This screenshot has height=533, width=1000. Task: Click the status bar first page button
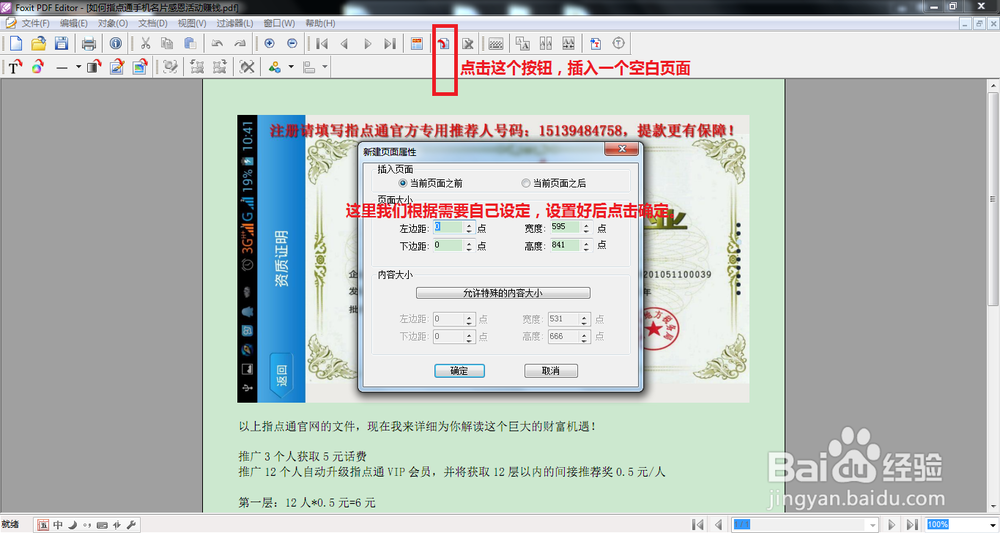point(698,524)
